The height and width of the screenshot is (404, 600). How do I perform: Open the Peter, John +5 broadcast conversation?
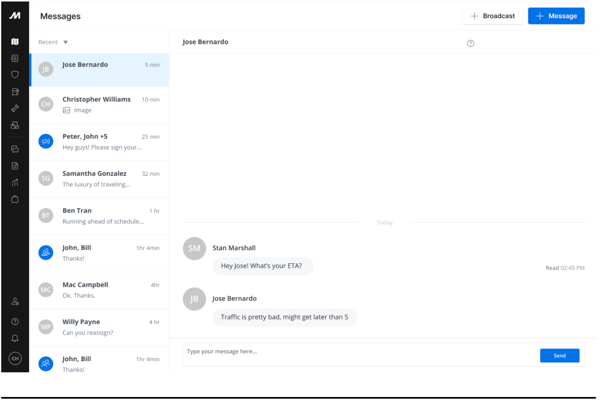pyautogui.click(x=99, y=142)
